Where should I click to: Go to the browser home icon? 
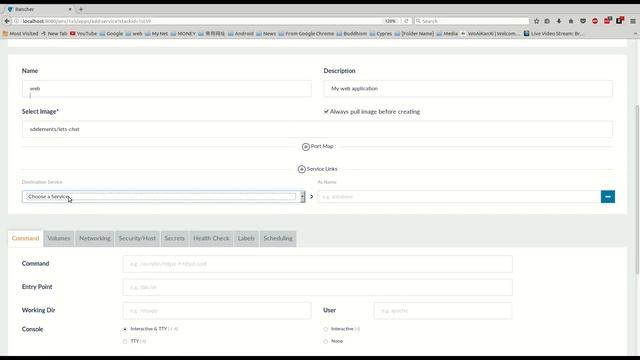click(x=571, y=21)
